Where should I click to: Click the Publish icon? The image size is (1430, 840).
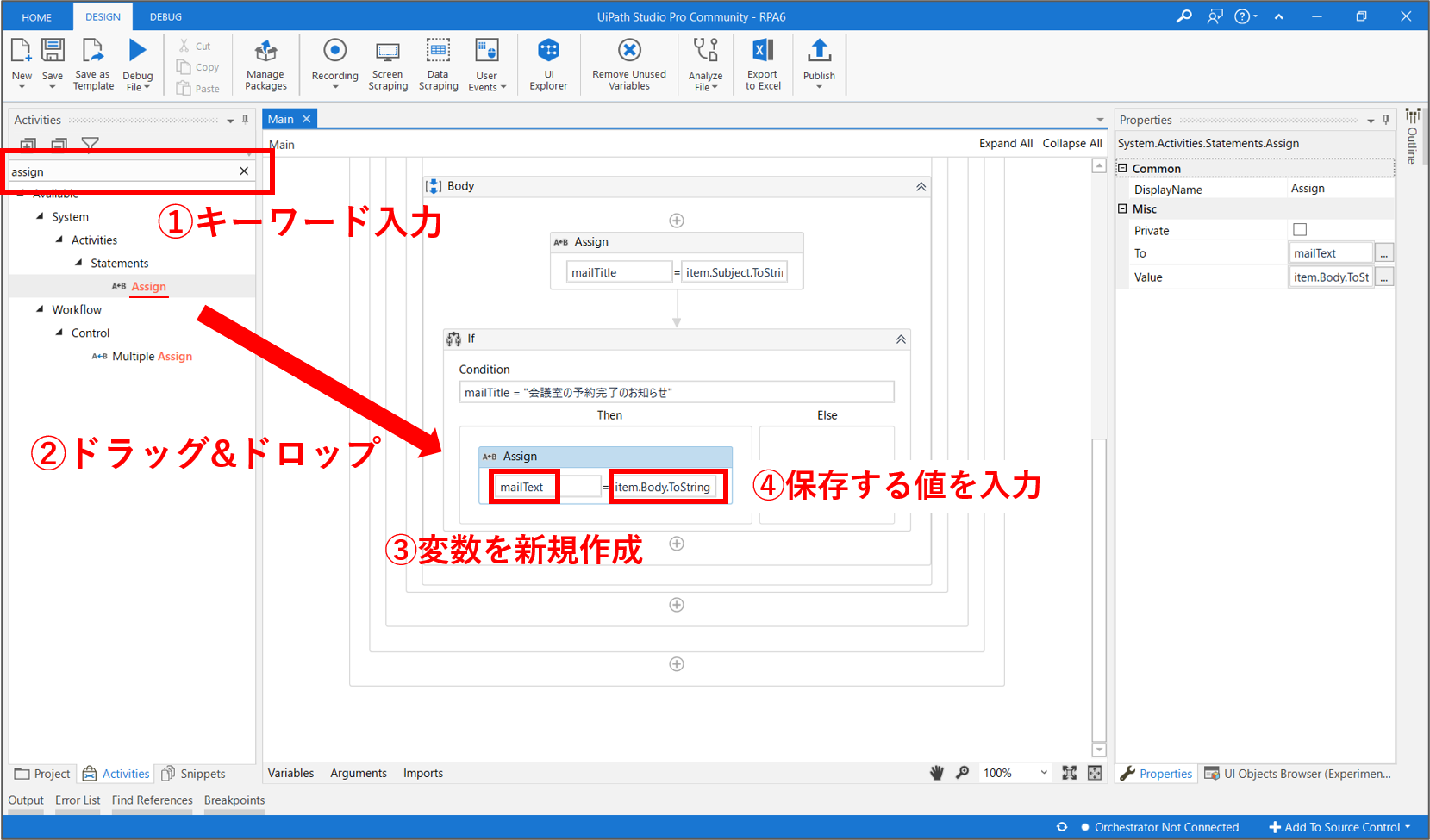(x=819, y=52)
